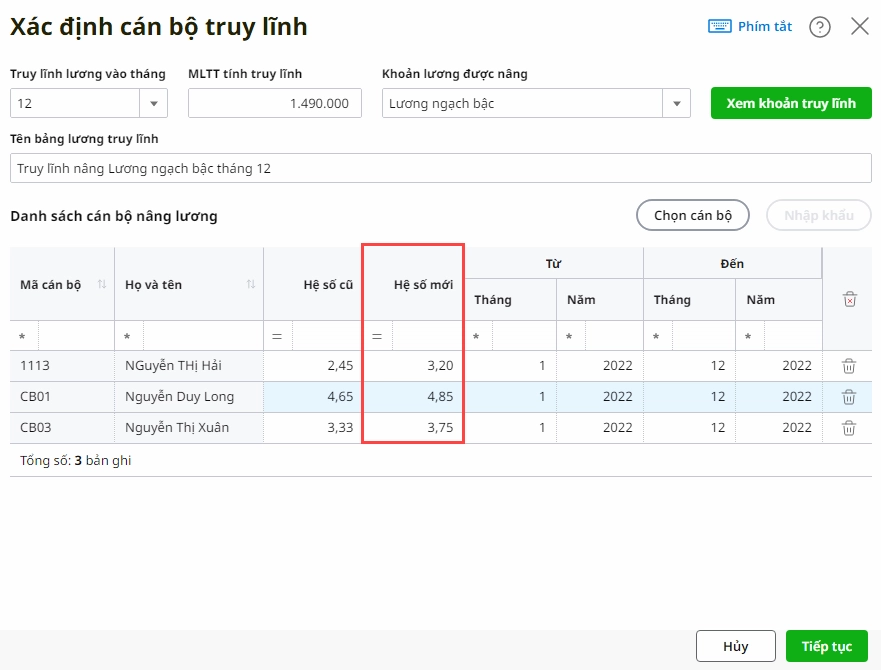881x670 pixels.
Task: Click the old coefficient value 4,65
Action: (340, 396)
